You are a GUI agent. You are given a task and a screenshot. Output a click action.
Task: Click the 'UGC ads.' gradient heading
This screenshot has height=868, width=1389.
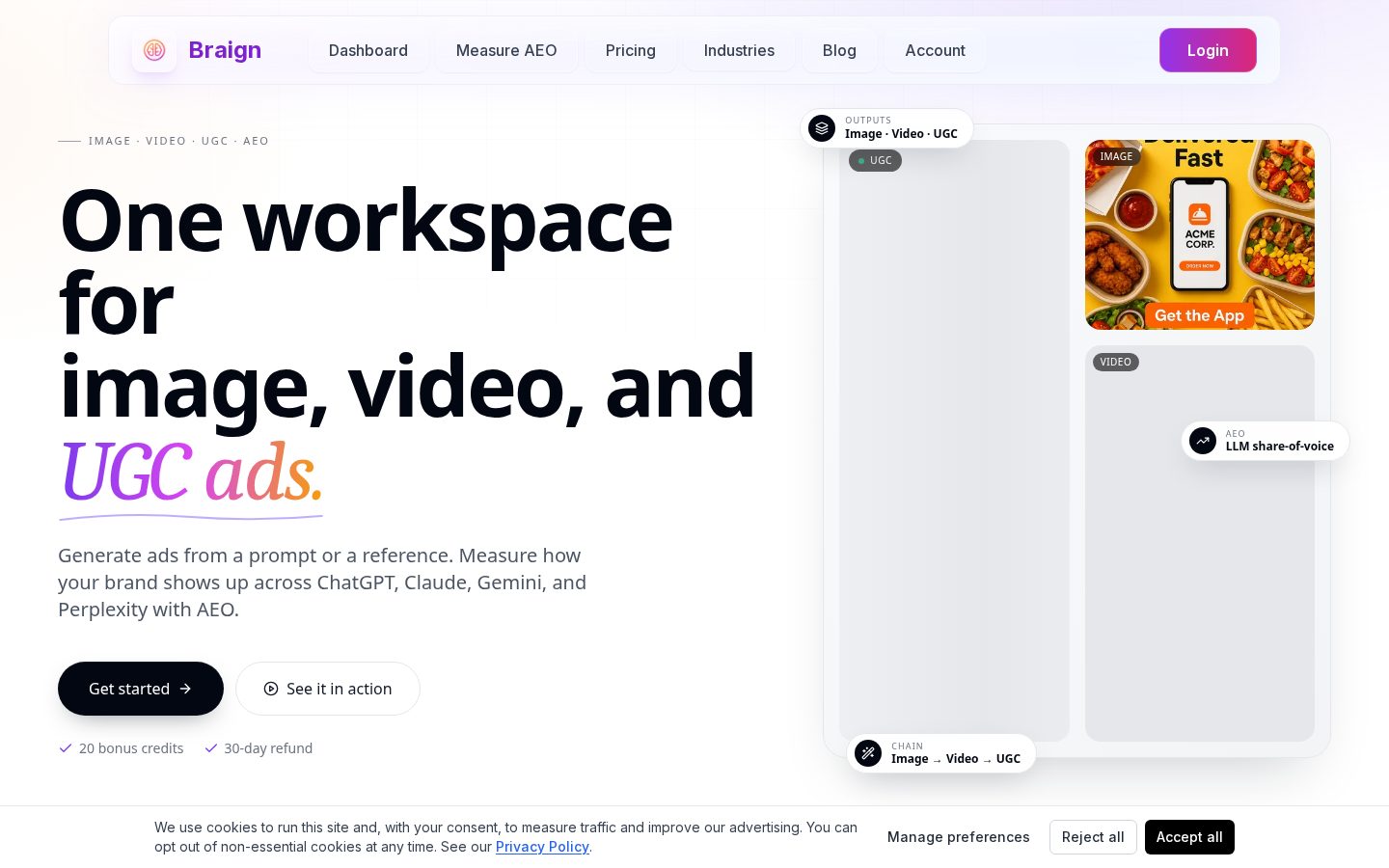tap(191, 473)
